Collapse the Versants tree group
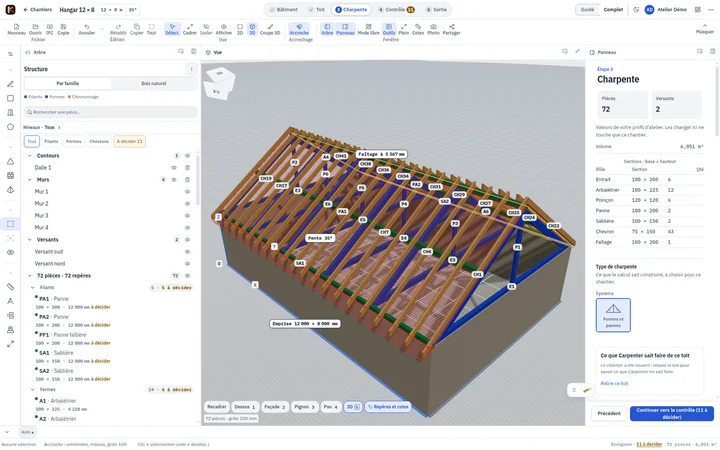This screenshot has height=450, width=720. (x=30, y=240)
